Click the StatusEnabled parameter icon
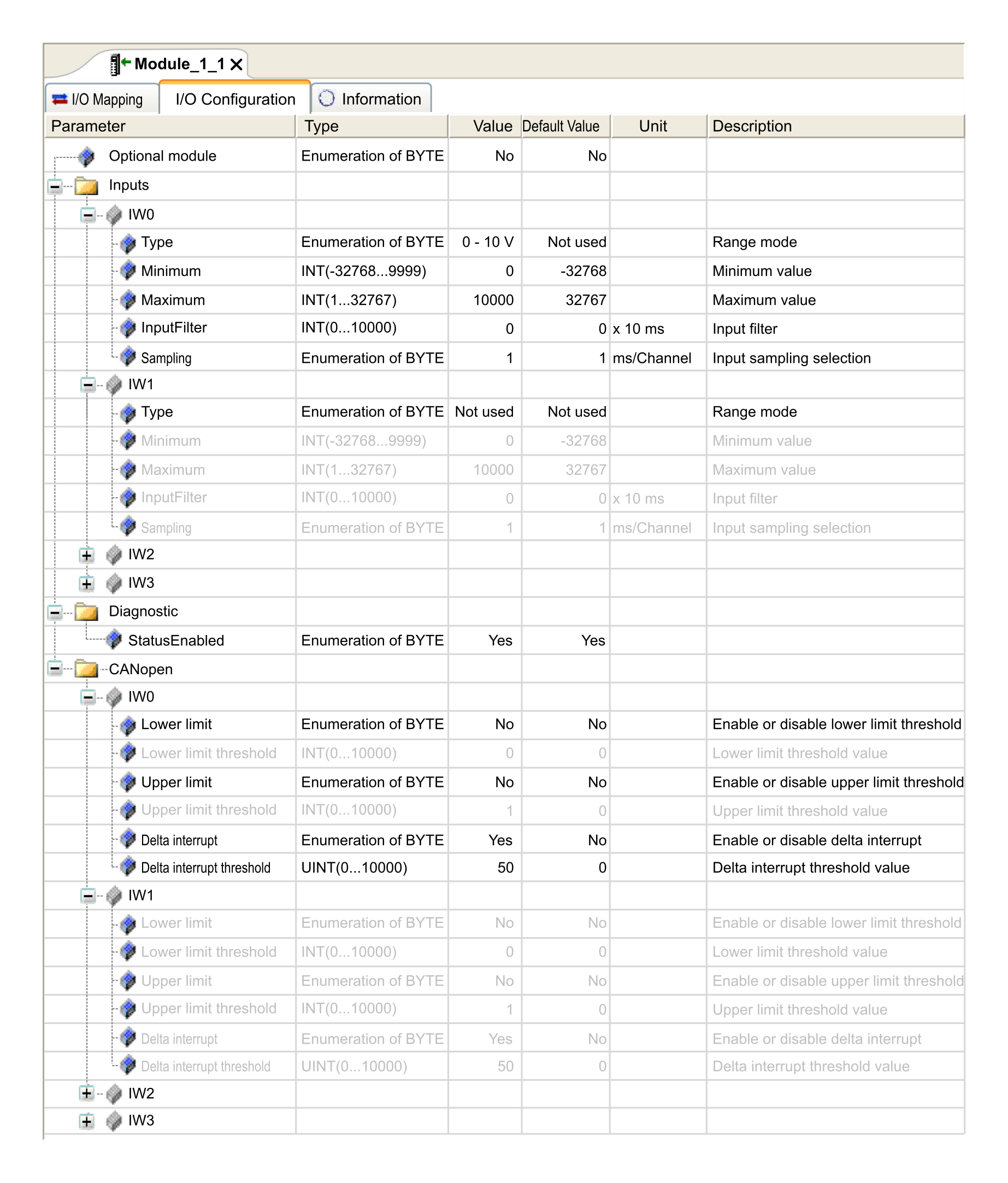This screenshot has width=1008, height=1183. (x=114, y=639)
